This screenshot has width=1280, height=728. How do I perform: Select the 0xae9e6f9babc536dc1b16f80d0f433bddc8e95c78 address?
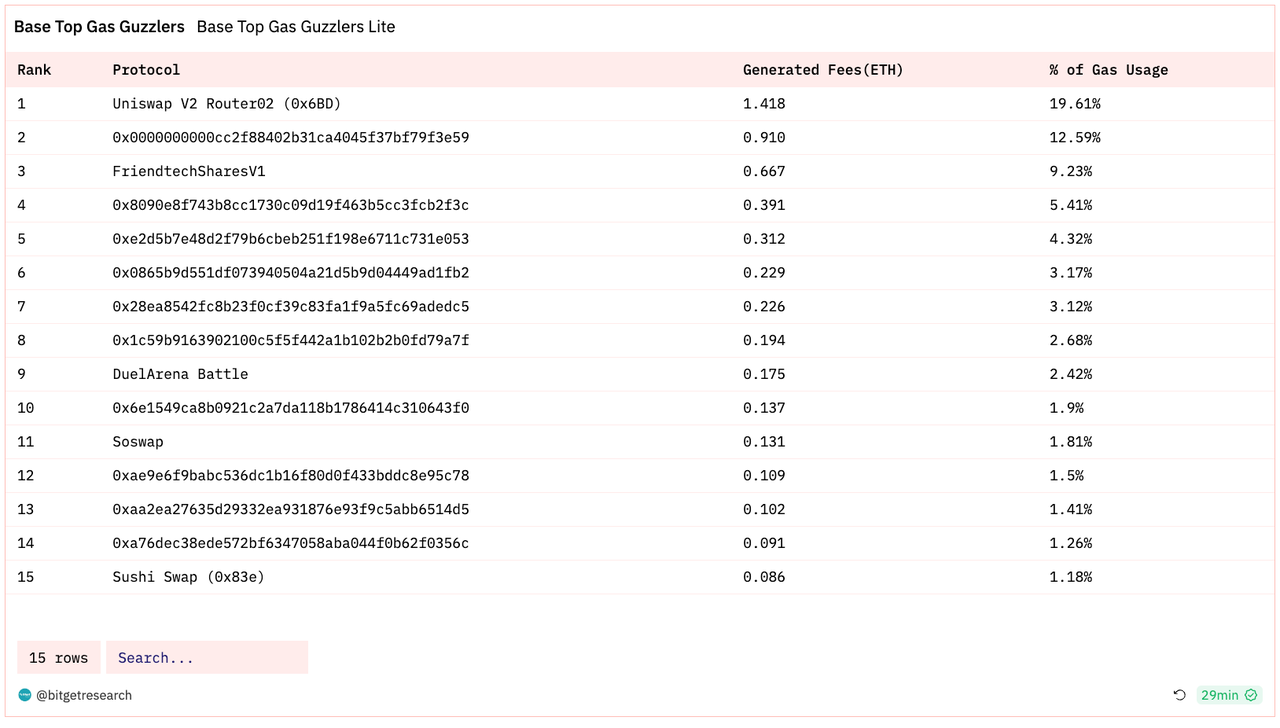pyautogui.click(x=291, y=476)
